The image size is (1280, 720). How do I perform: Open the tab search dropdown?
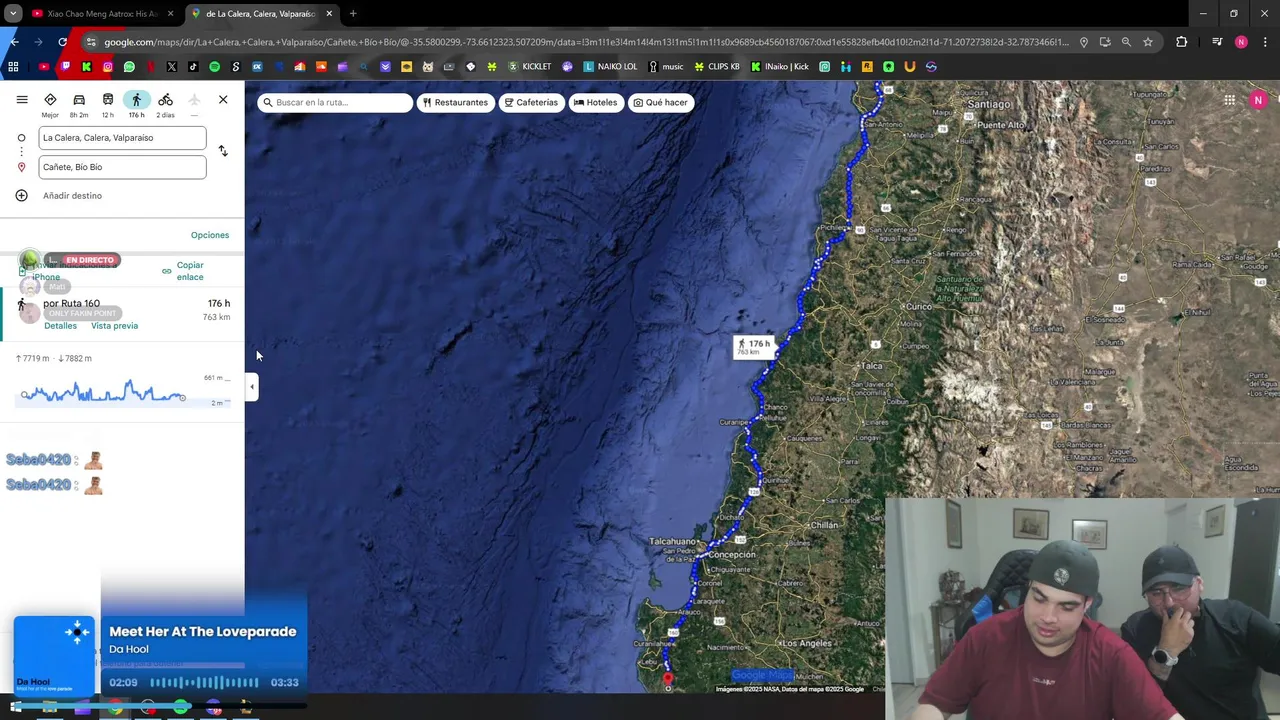pos(13,14)
